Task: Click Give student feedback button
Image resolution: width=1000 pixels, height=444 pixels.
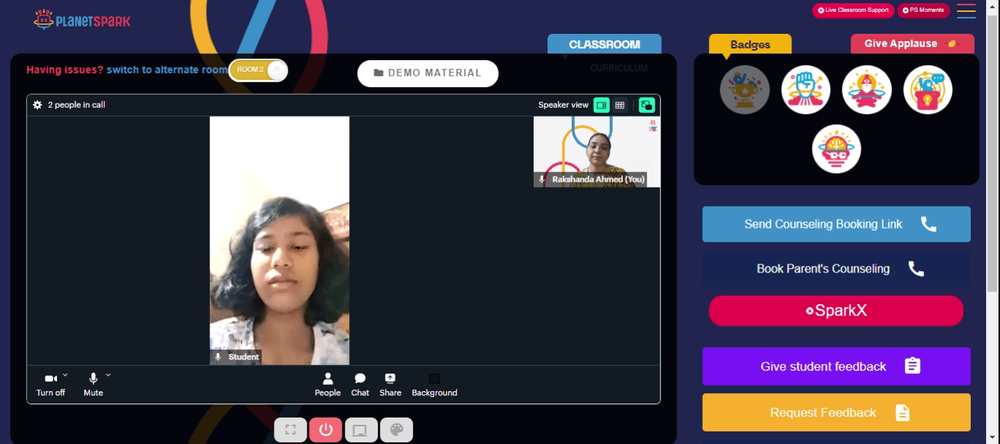Action: point(836,366)
